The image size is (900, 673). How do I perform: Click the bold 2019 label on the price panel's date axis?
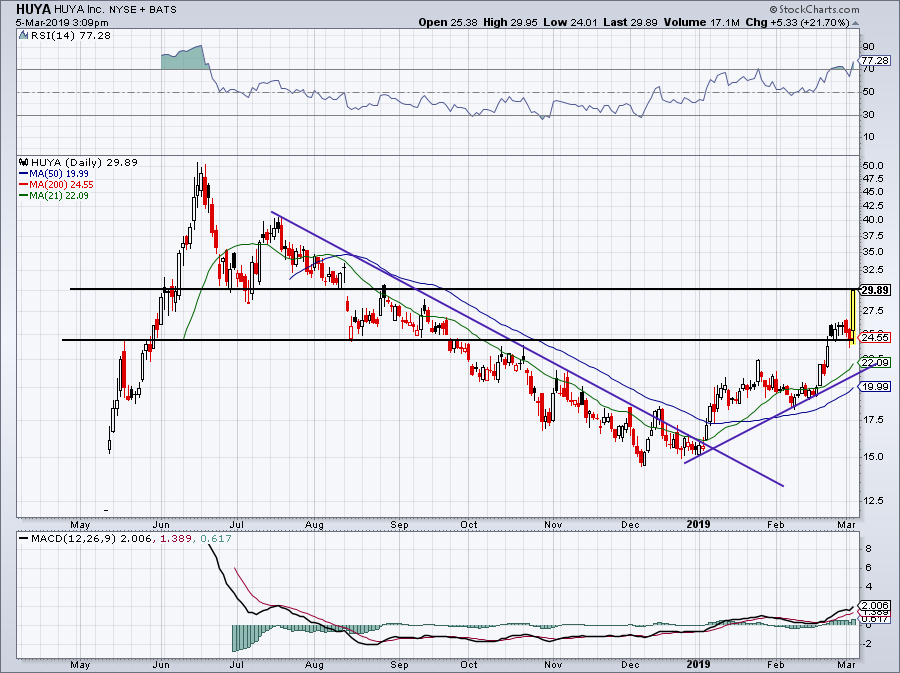click(x=699, y=524)
